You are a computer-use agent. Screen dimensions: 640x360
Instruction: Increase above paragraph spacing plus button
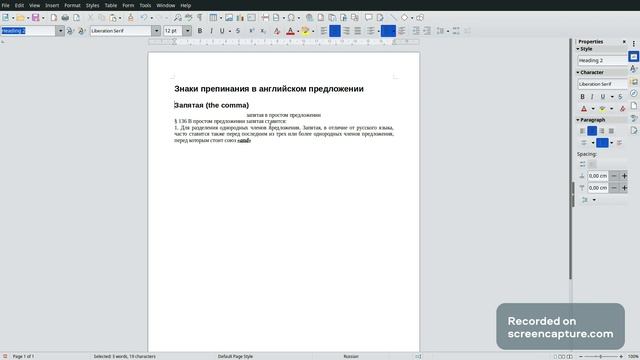tap(624, 176)
